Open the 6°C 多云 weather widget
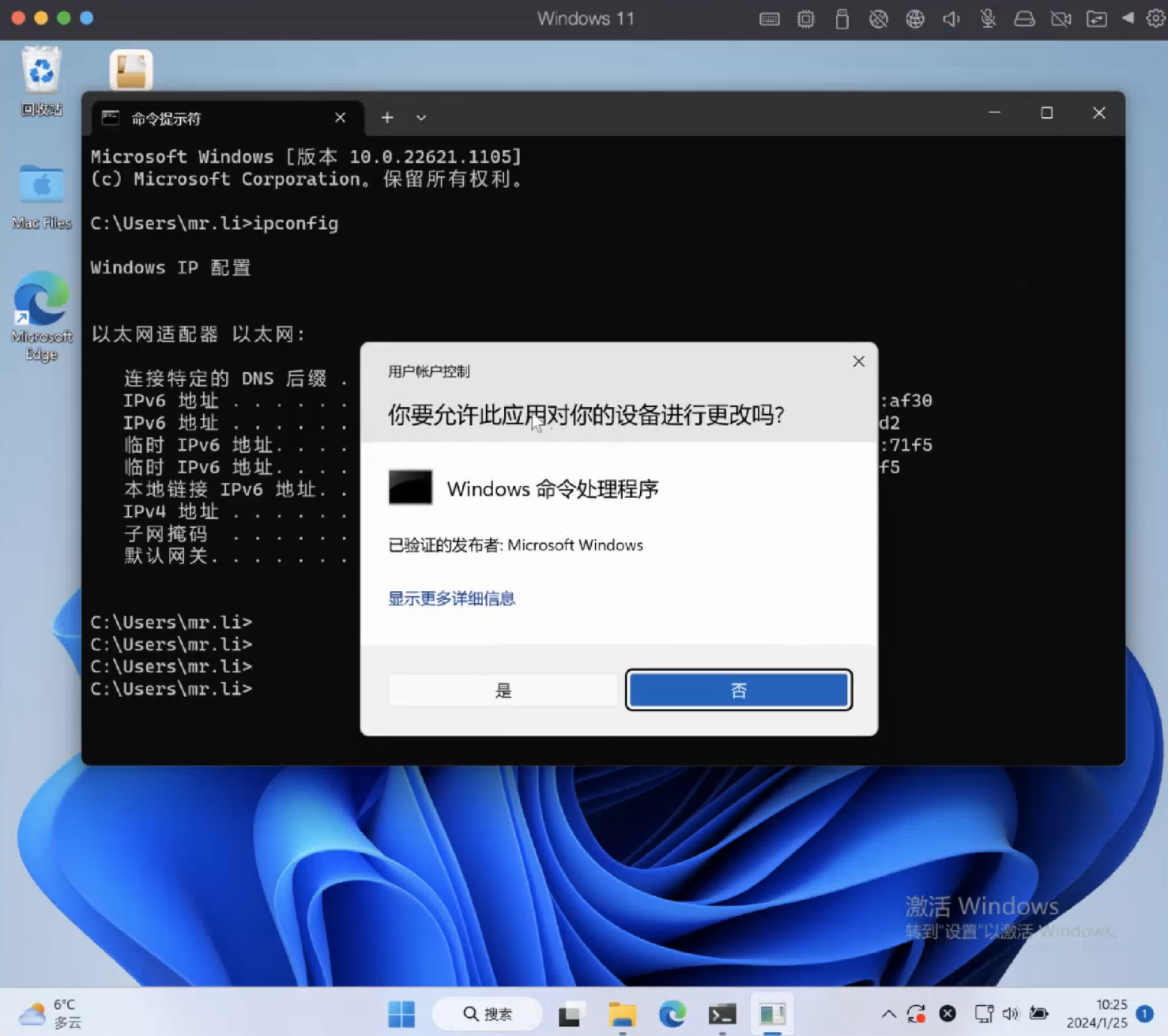The image size is (1168, 1036). click(x=51, y=1014)
